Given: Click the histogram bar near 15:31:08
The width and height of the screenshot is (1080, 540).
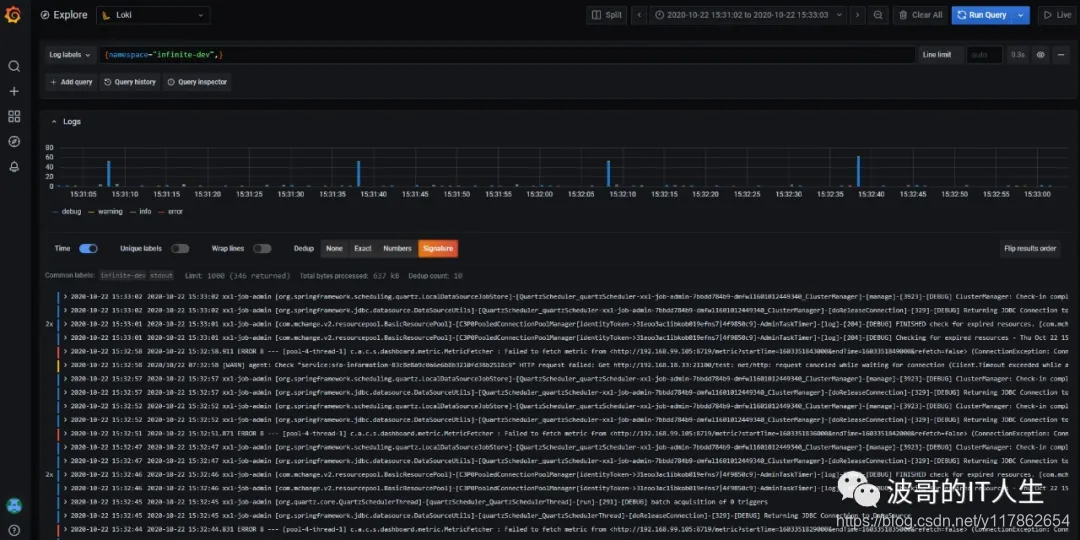Looking at the screenshot, I should pyautogui.click(x=109, y=174).
